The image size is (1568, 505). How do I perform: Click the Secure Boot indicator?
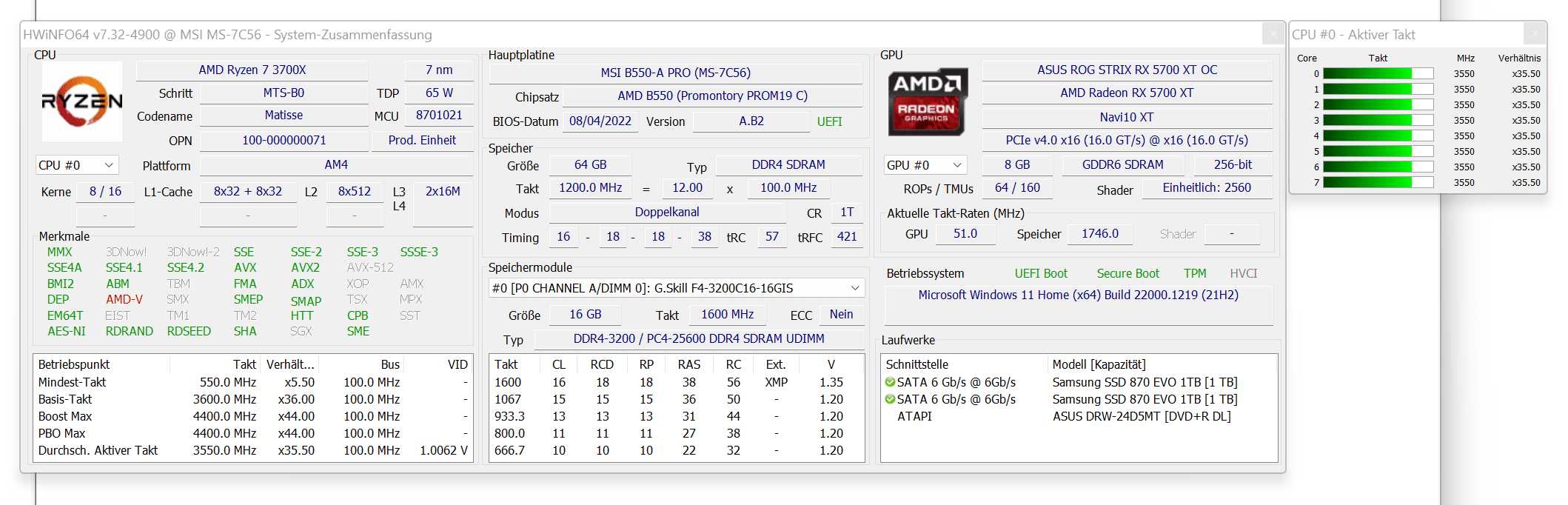click(1128, 274)
